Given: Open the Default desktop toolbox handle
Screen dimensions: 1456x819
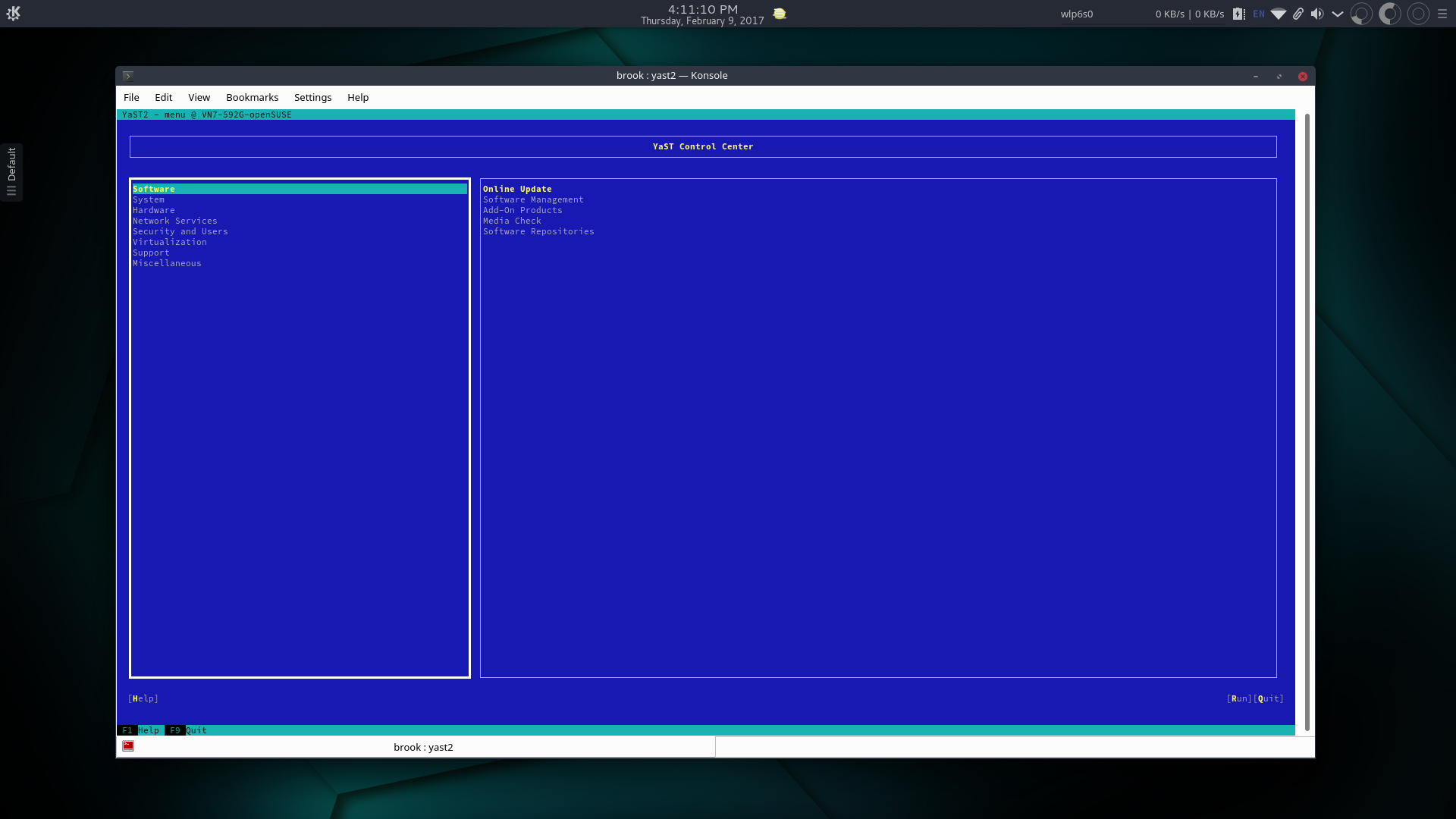Looking at the screenshot, I should click(11, 172).
